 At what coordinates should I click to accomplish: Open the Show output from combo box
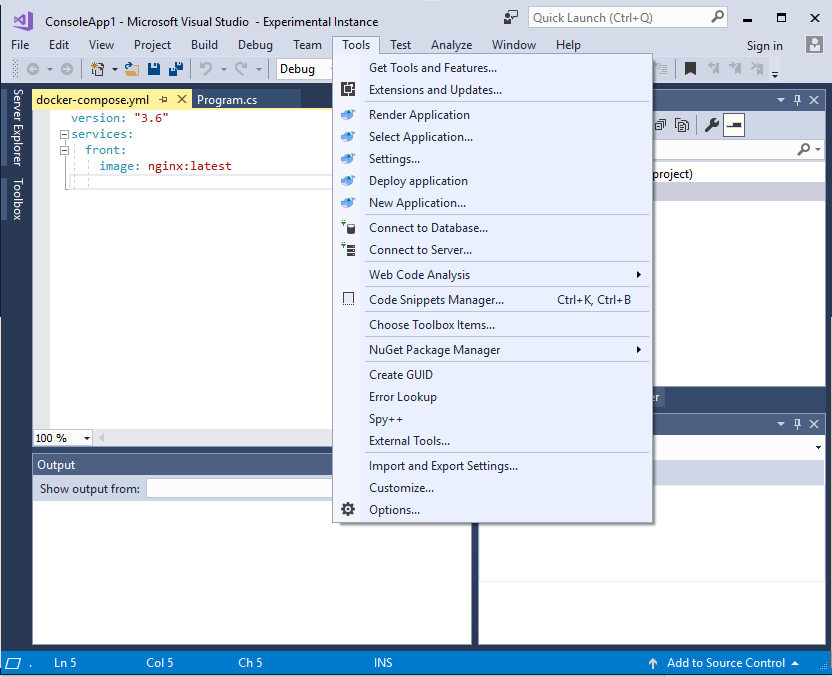click(240, 489)
